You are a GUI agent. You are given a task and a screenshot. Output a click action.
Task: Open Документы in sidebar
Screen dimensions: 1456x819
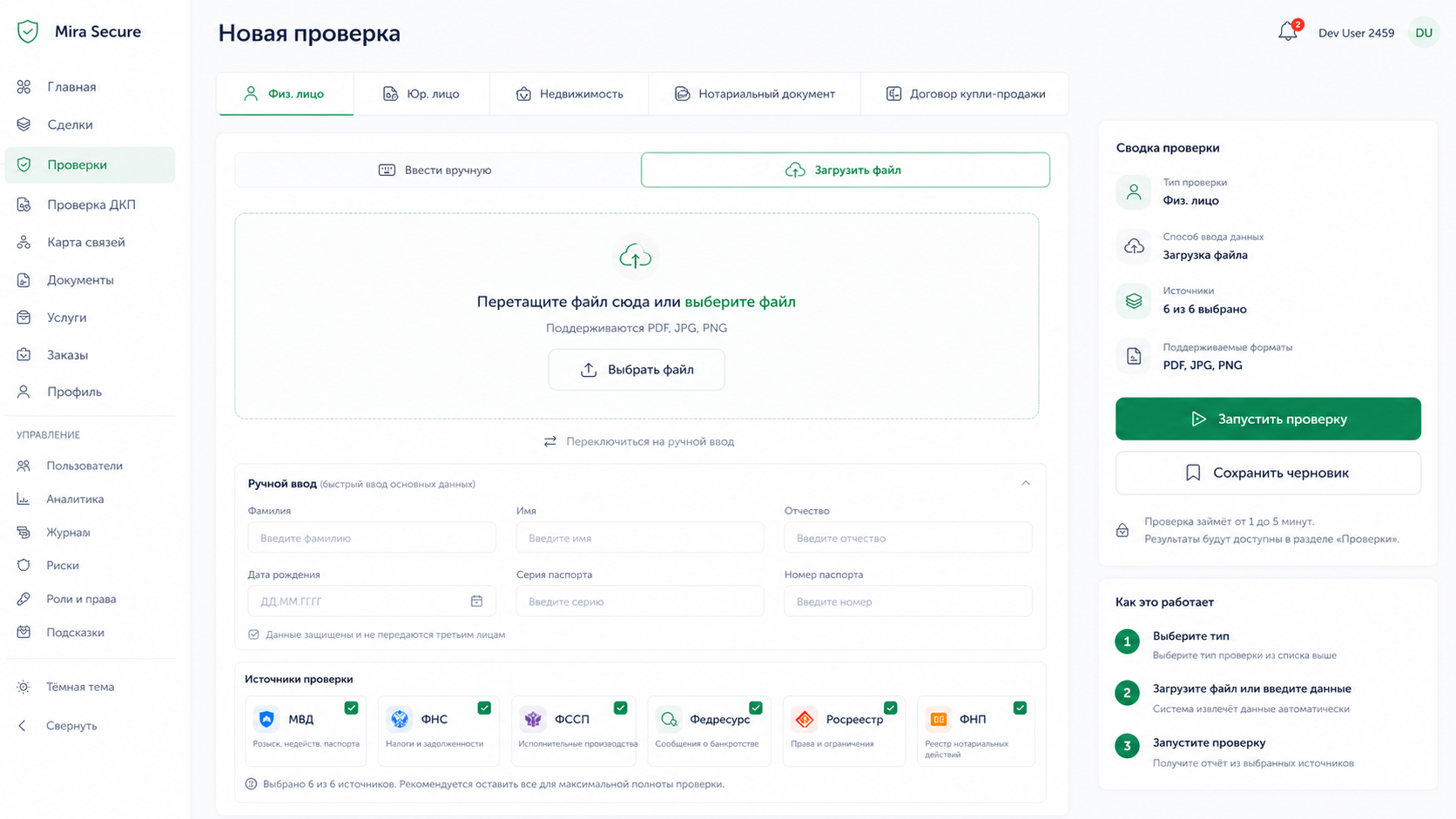point(90,280)
